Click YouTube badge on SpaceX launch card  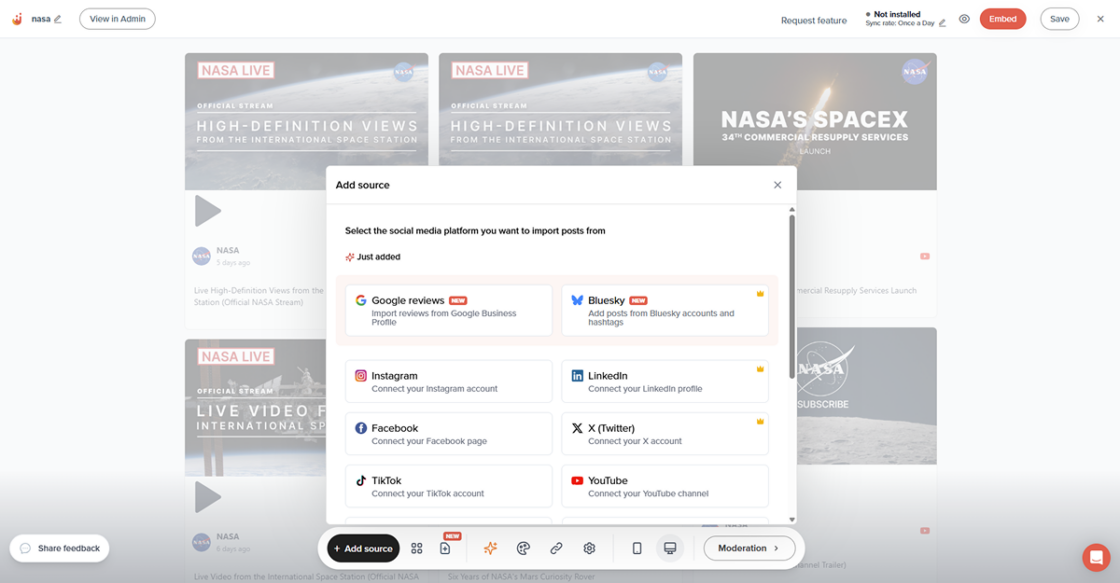pyautogui.click(x=925, y=256)
